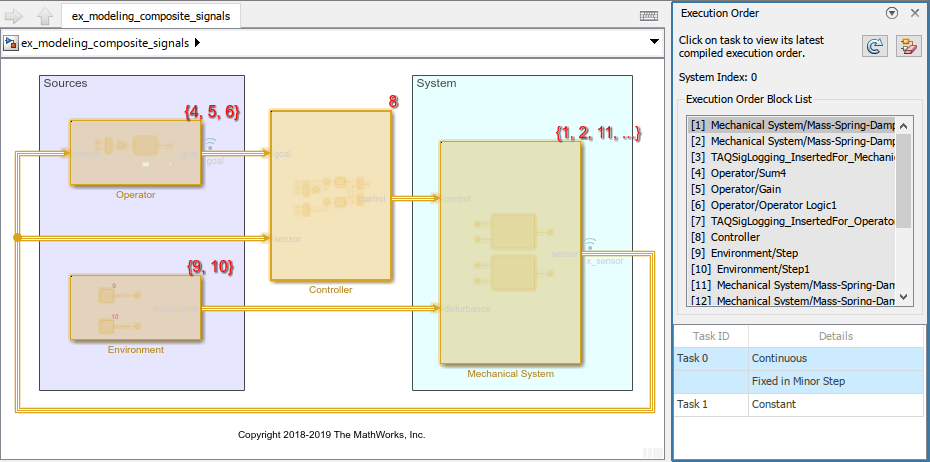Select the Environment subsystem block
The image size is (930, 462).
[x=135, y=308]
